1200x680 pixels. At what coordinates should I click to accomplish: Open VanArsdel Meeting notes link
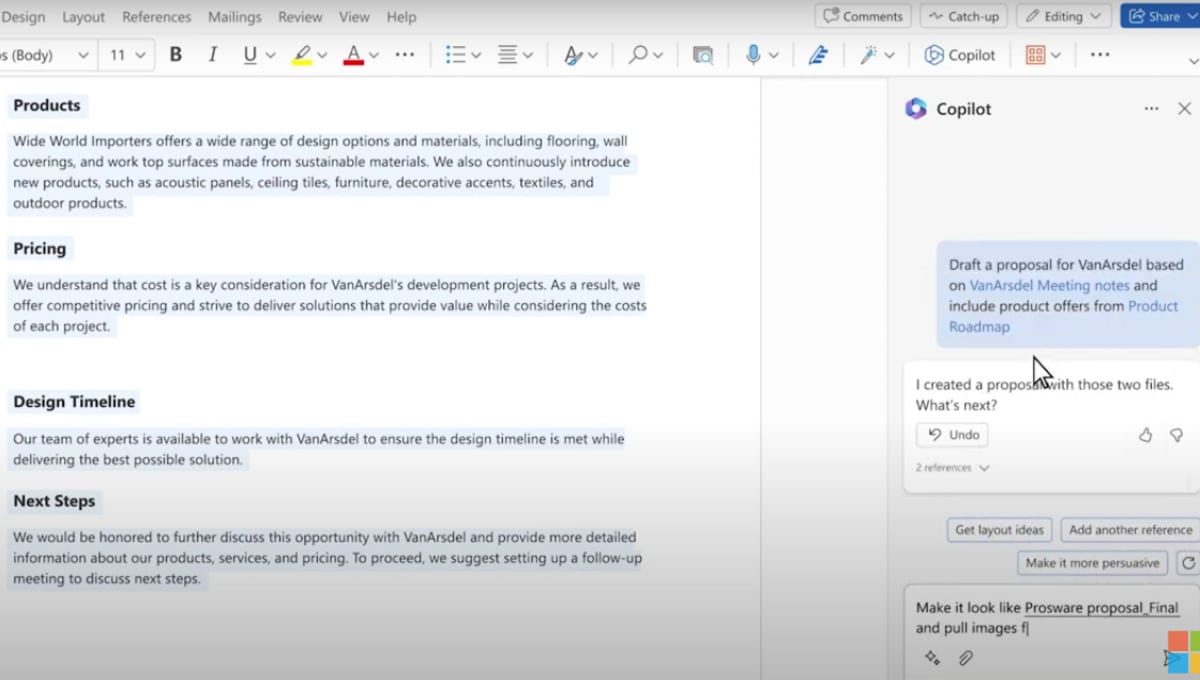pyautogui.click(x=1050, y=286)
